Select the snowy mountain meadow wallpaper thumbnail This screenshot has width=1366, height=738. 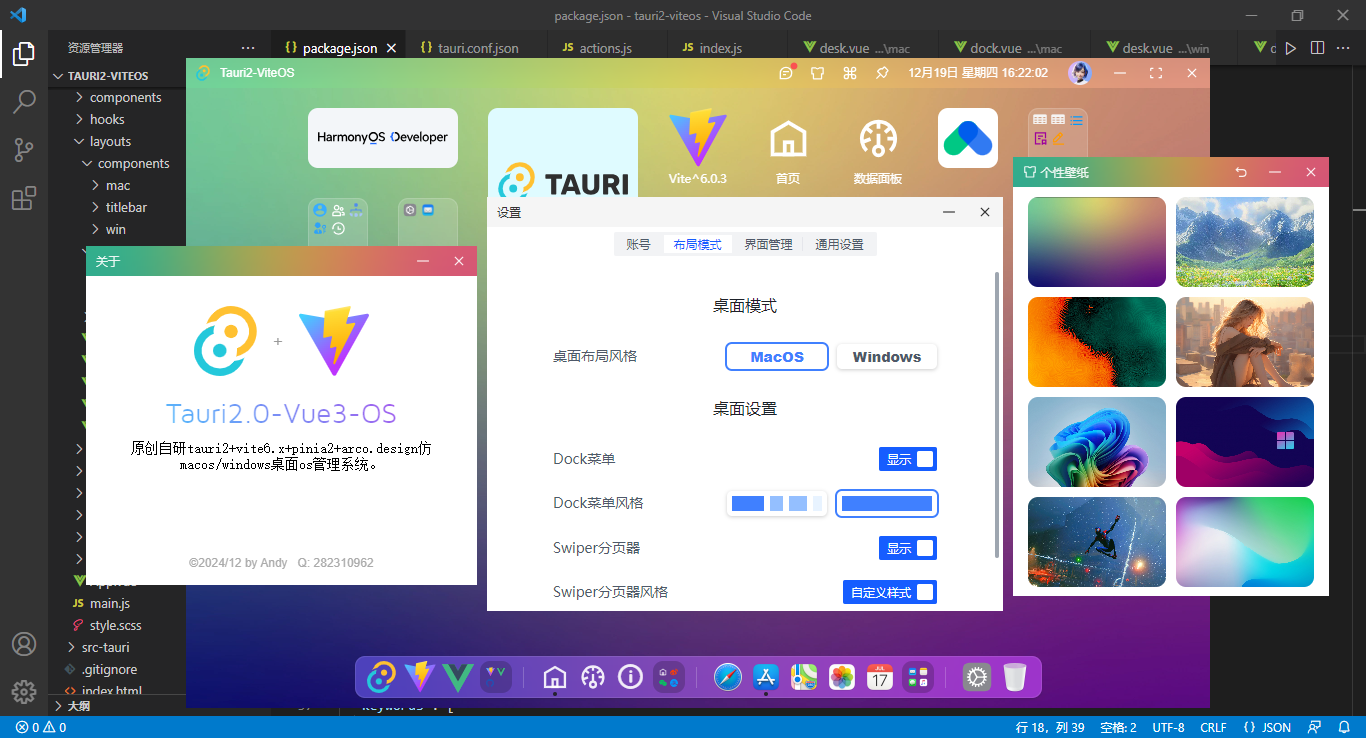[1244, 242]
